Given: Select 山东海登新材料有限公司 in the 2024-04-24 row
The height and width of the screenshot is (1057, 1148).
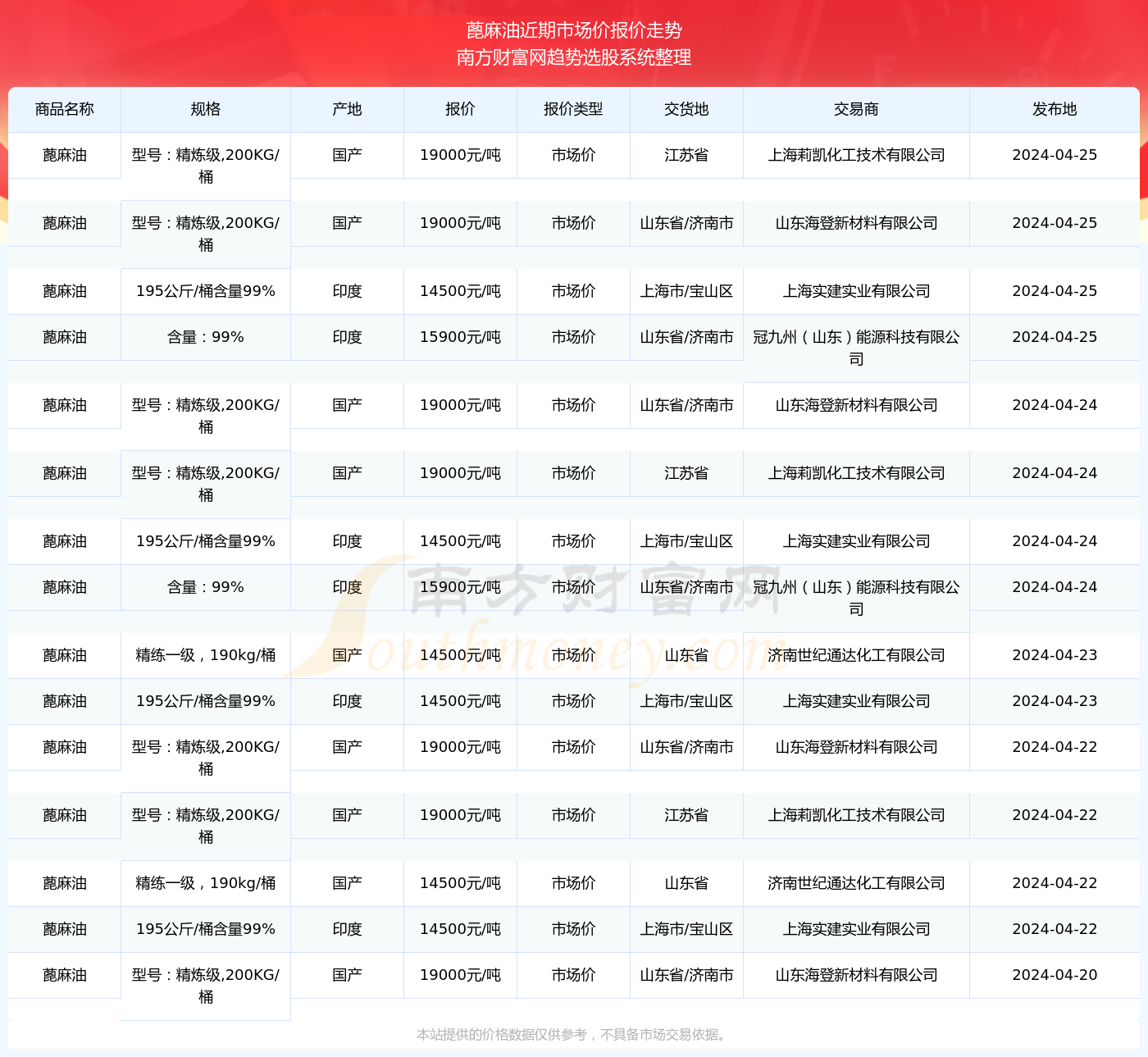Looking at the screenshot, I should tap(856, 405).
